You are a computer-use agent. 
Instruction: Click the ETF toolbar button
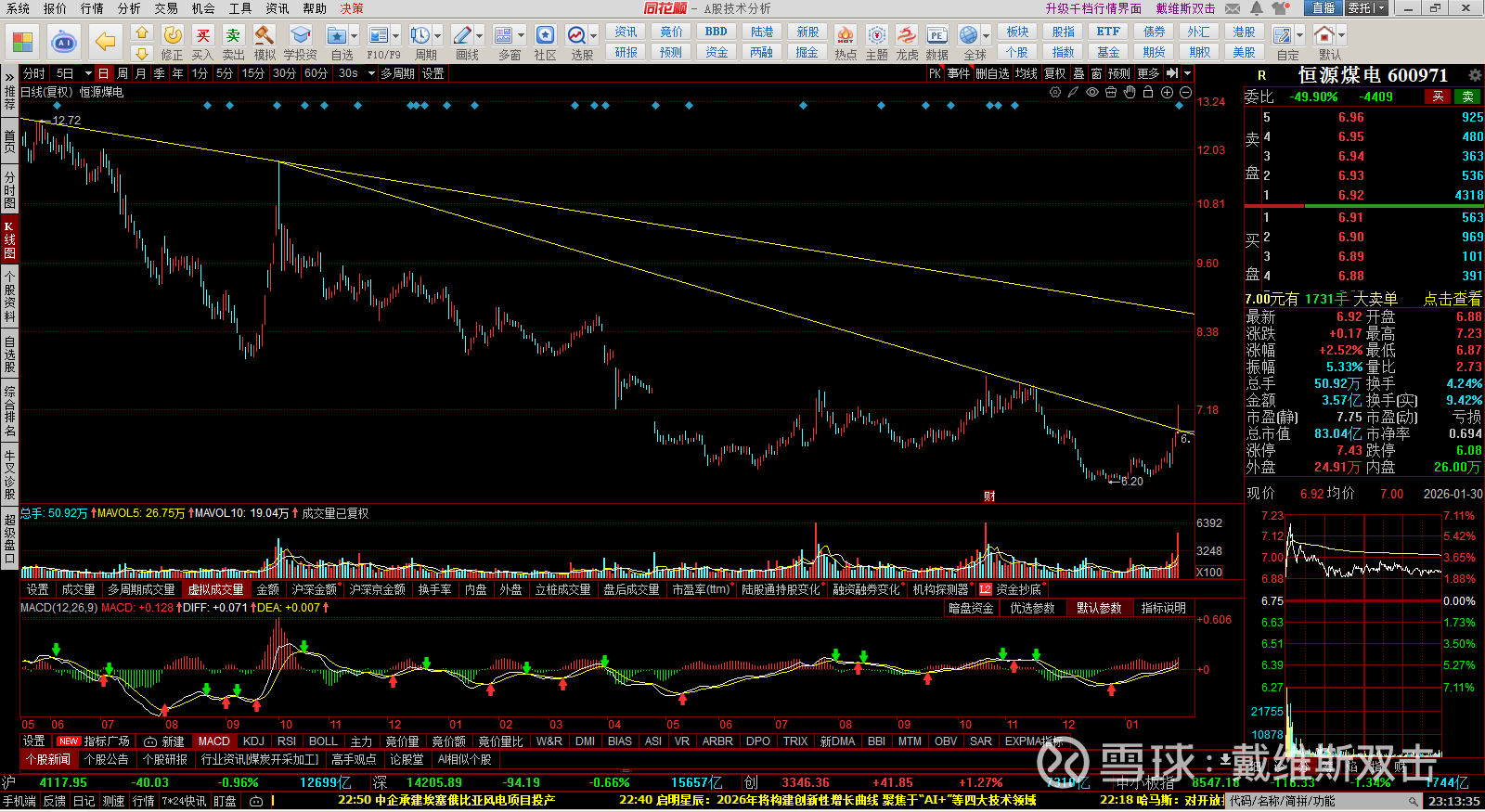click(x=1108, y=32)
